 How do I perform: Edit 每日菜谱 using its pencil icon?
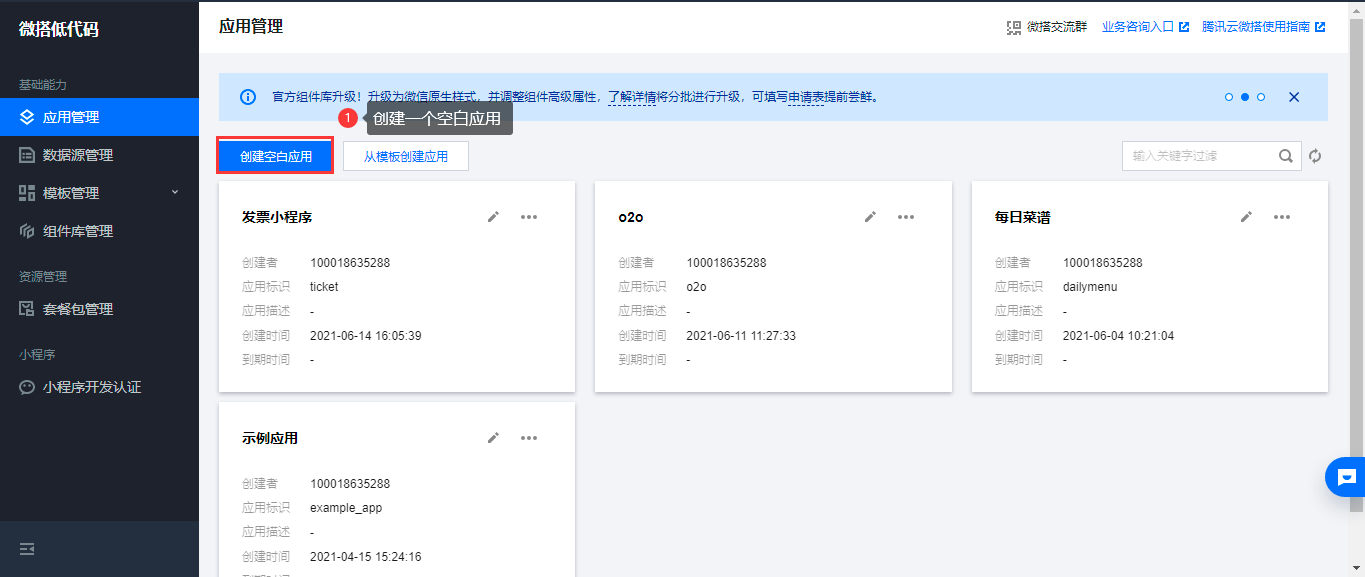pos(1246,217)
